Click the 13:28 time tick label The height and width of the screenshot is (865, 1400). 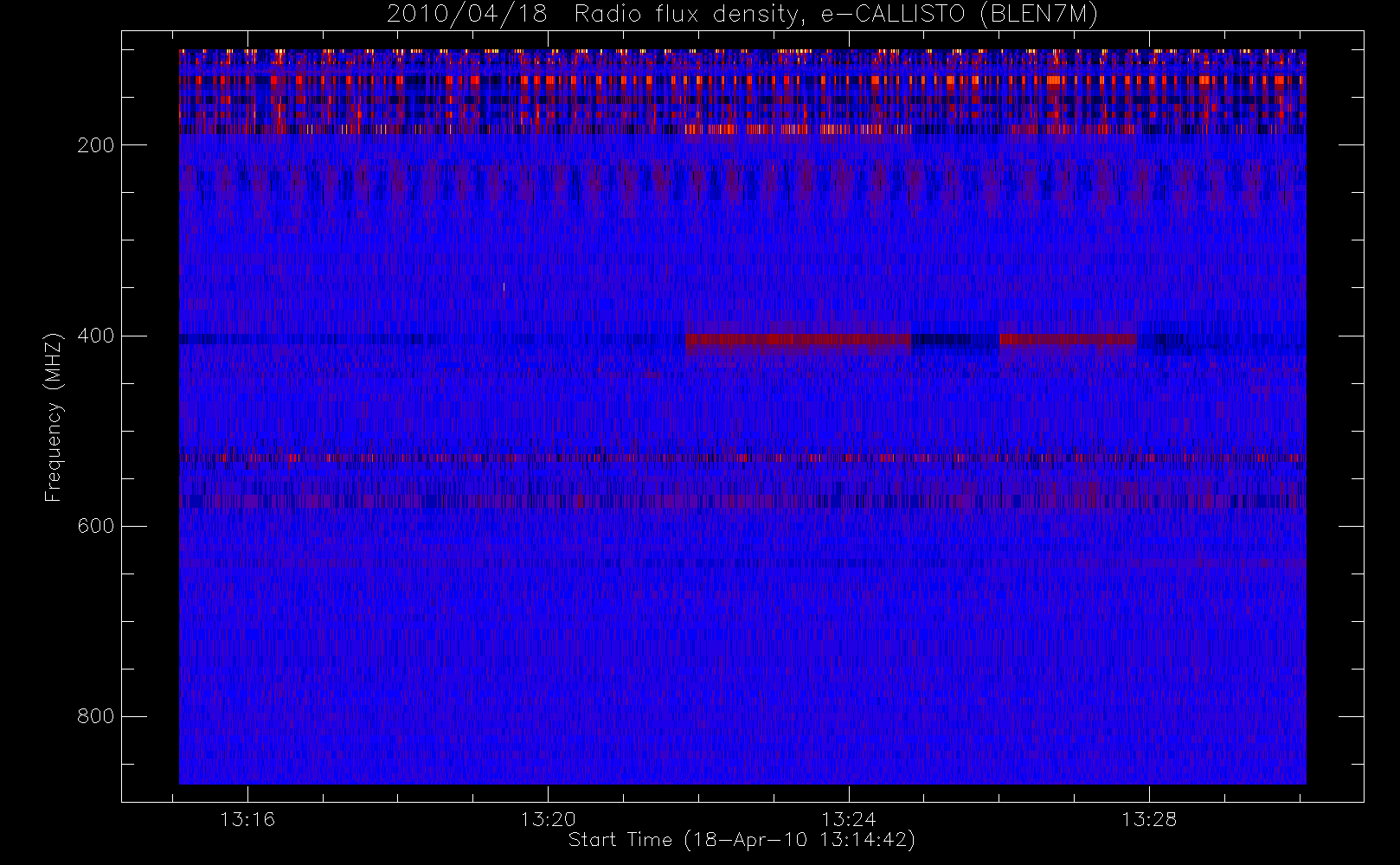coord(1149,819)
